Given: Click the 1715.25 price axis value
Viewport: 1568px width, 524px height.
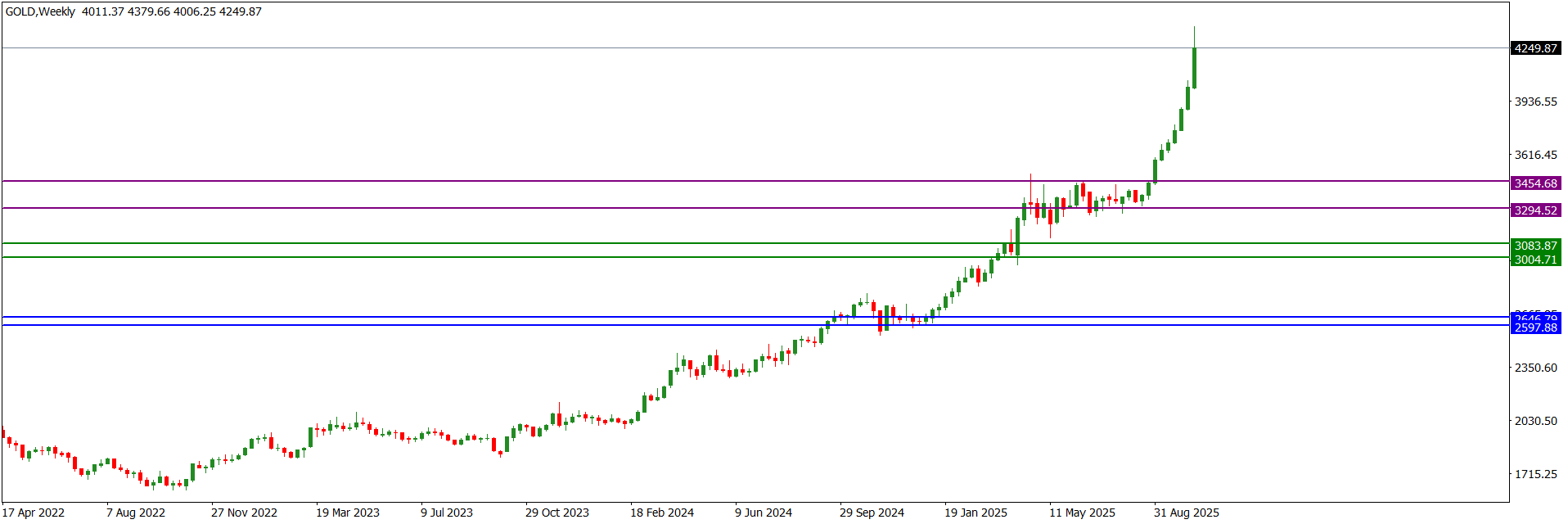Looking at the screenshot, I should tap(1535, 474).
